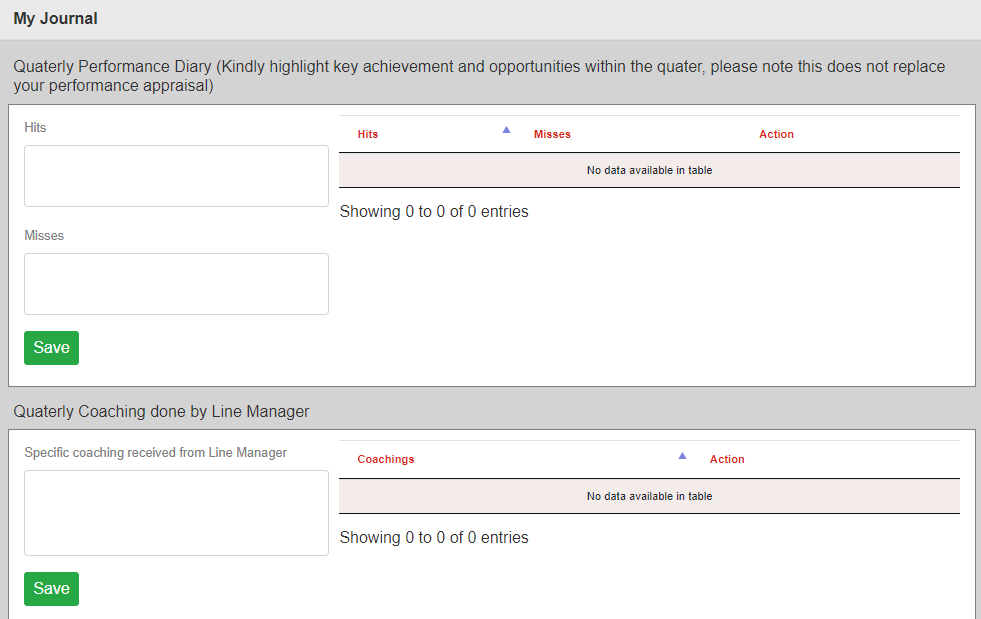Save the performance diary Hits and Misses
The width and height of the screenshot is (981, 619).
point(51,348)
